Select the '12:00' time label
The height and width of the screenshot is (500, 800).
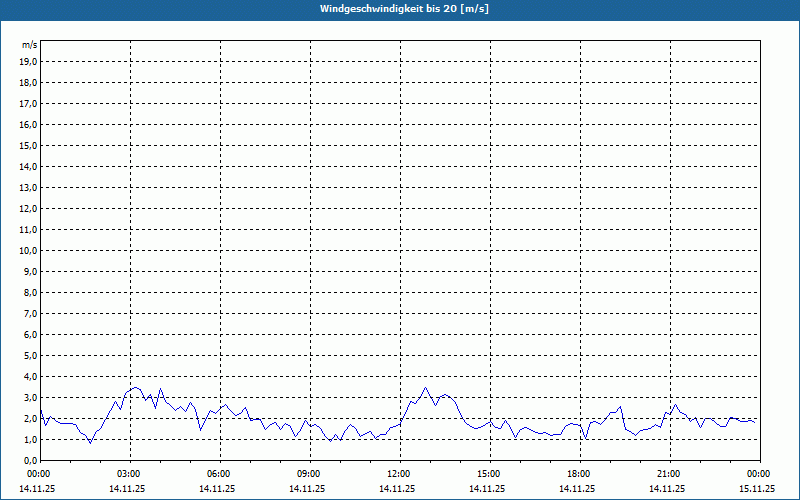(x=401, y=474)
